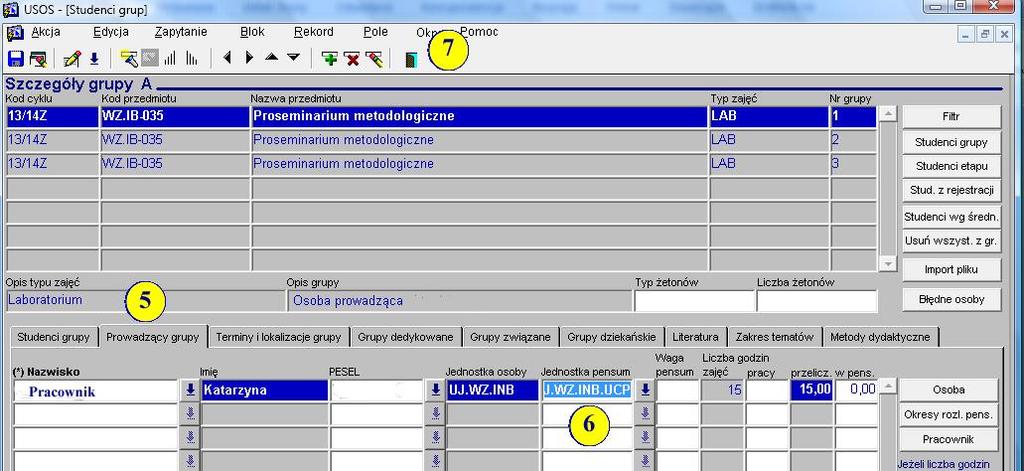Click groups list scrollbar up arrow
Image resolution: width=1024 pixels, height=471 pixels.
click(x=887, y=114)
